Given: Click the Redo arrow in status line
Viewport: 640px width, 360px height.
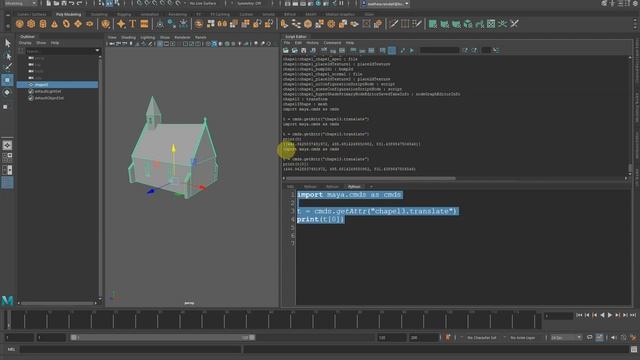Looking at the screenshot, I should tap(80, 3).
